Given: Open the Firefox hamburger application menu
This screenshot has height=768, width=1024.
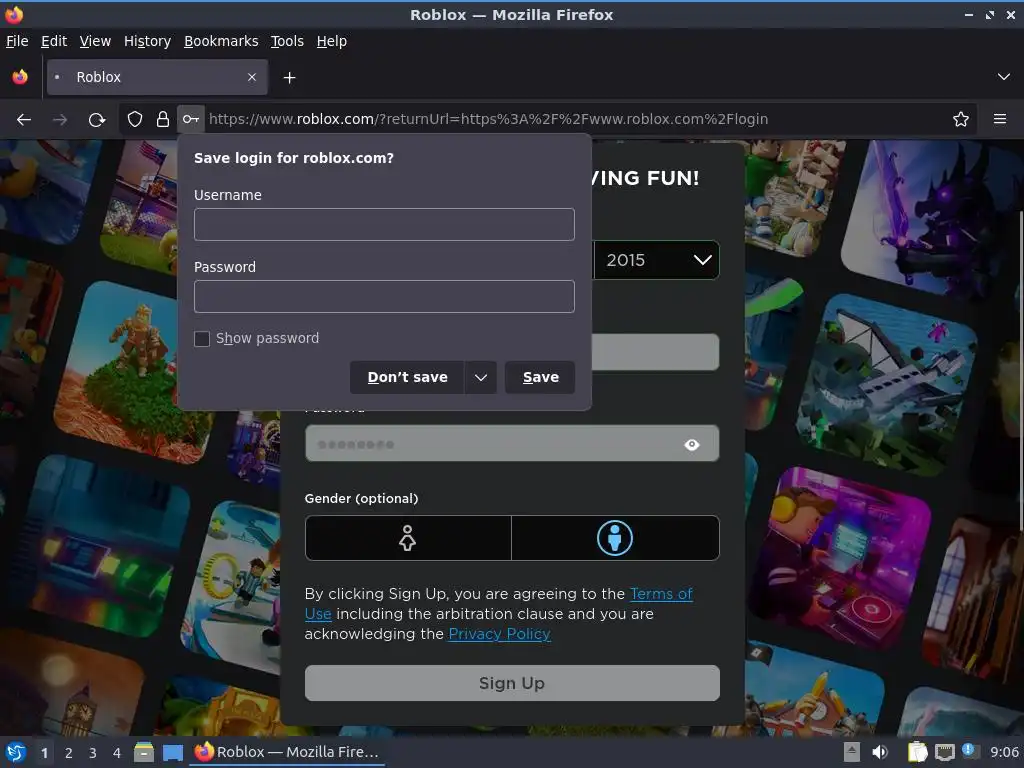Looking at the screenshot, I should 999,119.
